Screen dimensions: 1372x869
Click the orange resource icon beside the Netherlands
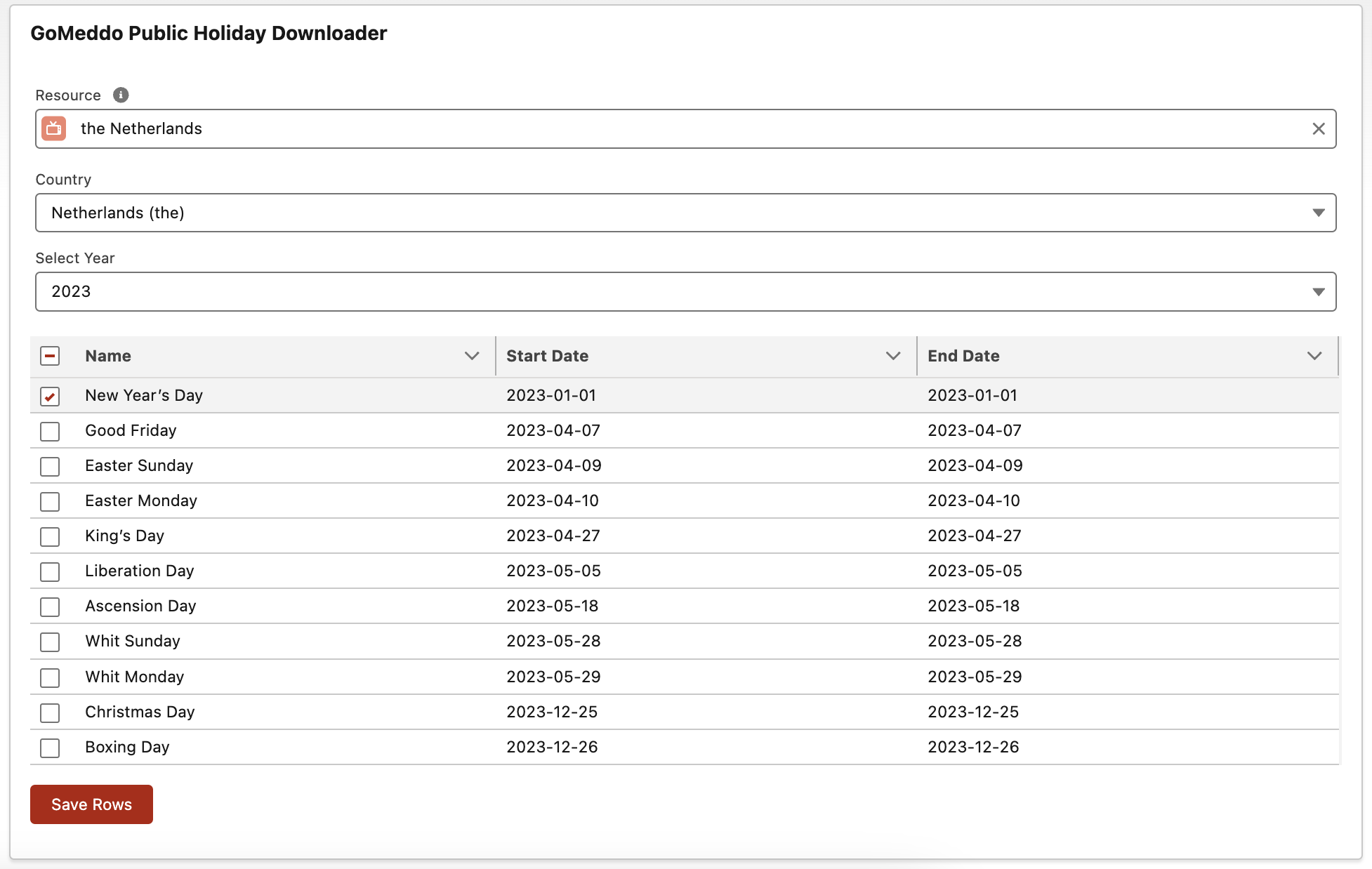(54, 128)
